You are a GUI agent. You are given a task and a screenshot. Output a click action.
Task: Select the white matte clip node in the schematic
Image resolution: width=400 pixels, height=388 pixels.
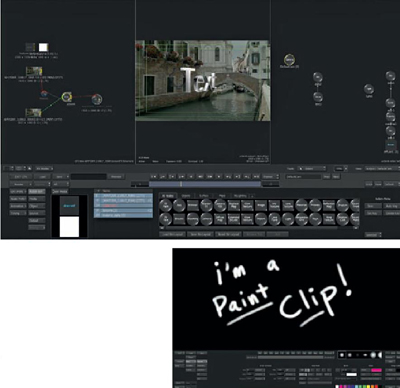click(x=43, y=47)
